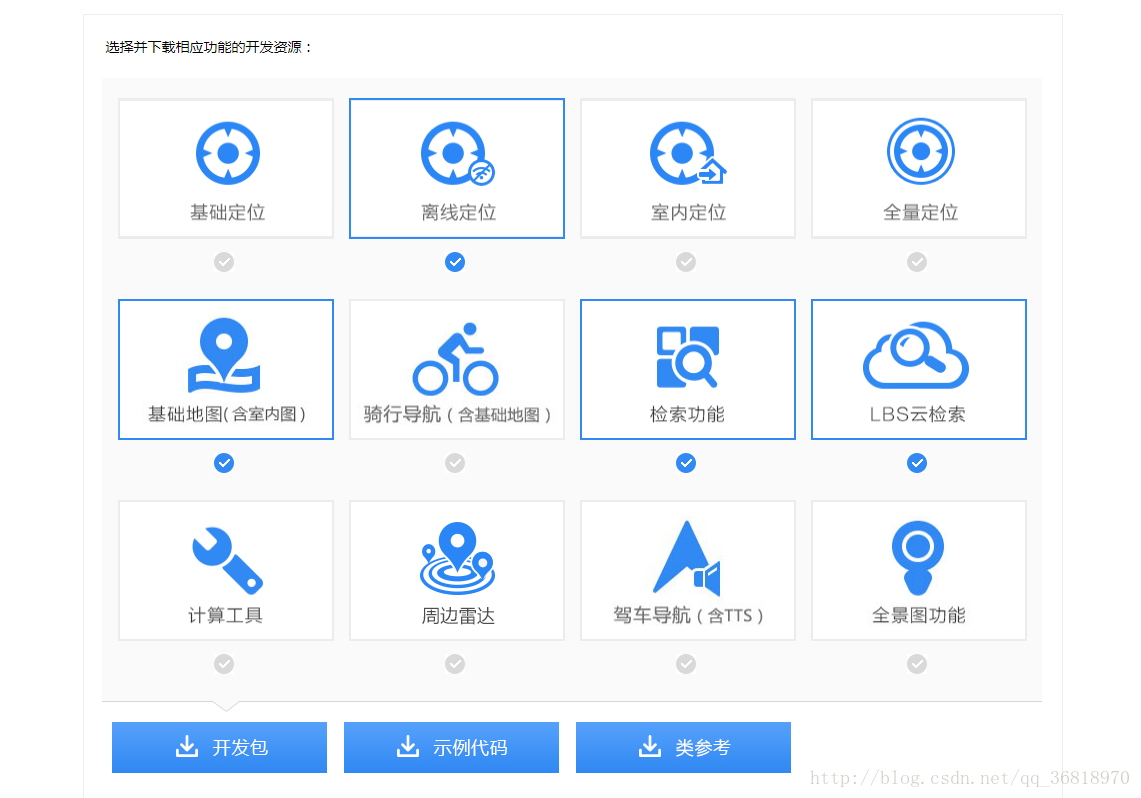Download the 类参考 class reference

click(683, 747)
